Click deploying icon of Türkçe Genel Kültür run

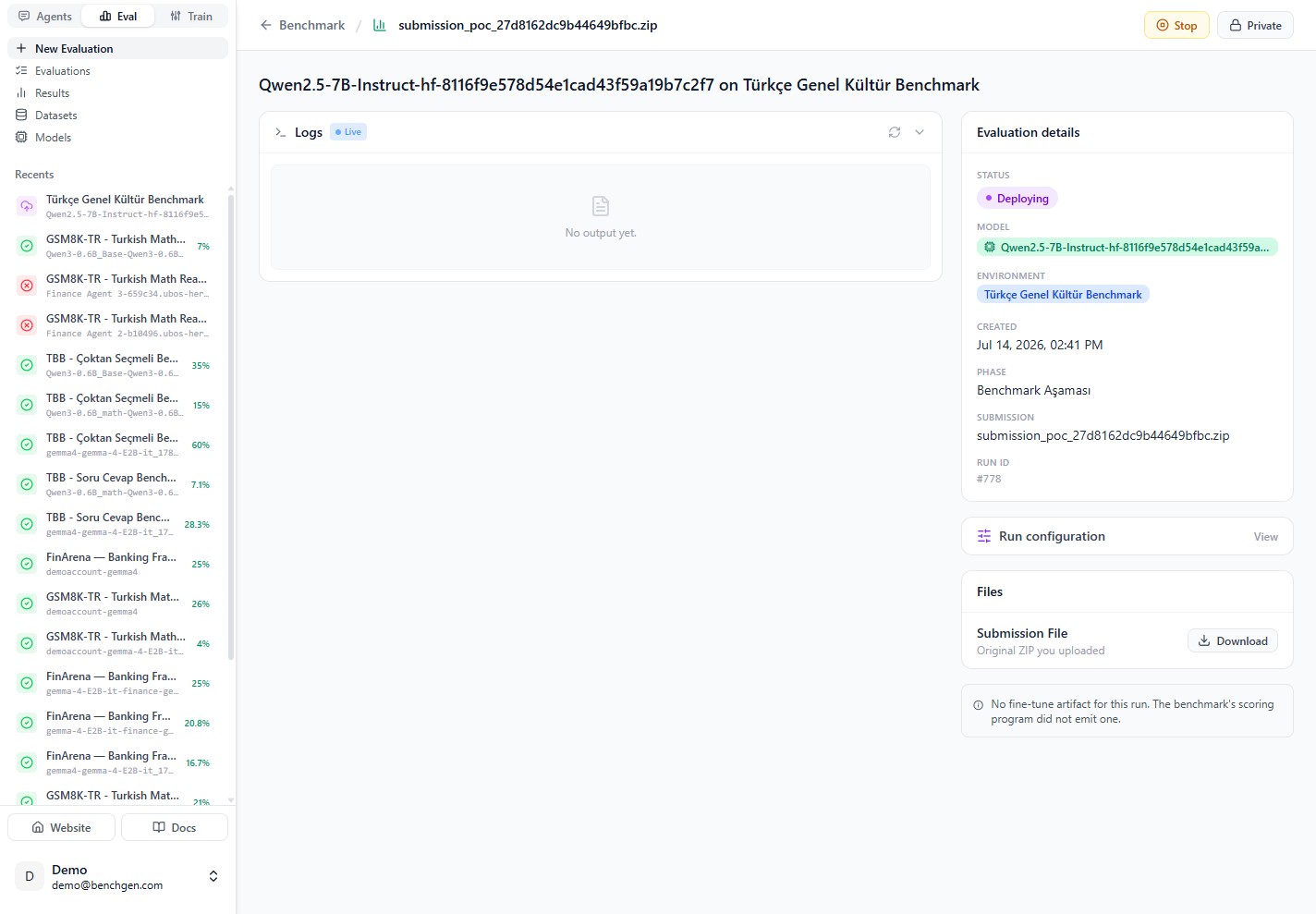(27, 206)
